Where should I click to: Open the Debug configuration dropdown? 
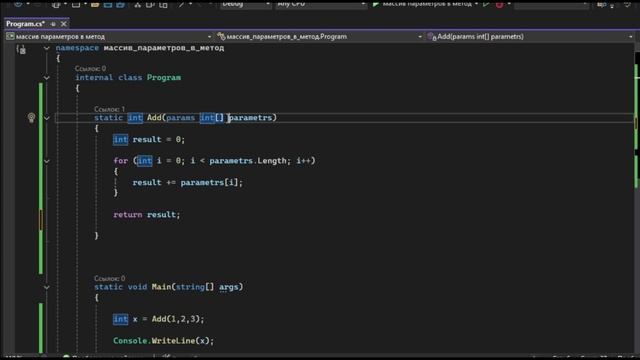click(245, 4)
